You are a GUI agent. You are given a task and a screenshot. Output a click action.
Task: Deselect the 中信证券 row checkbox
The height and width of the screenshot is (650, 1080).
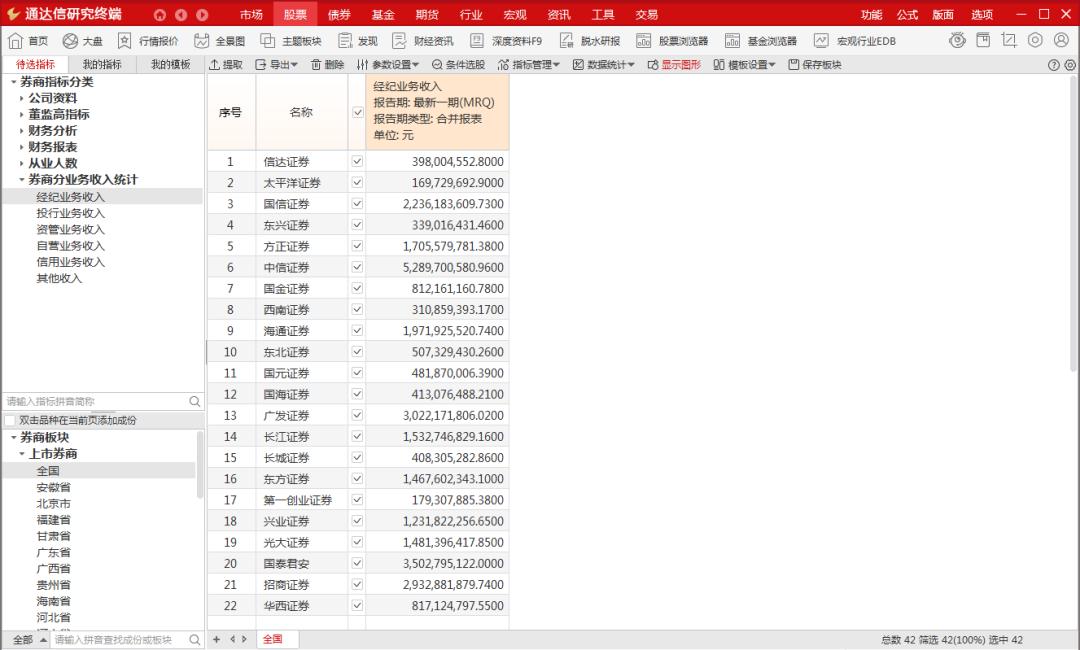pyautogui.click(x=357, y=267)
